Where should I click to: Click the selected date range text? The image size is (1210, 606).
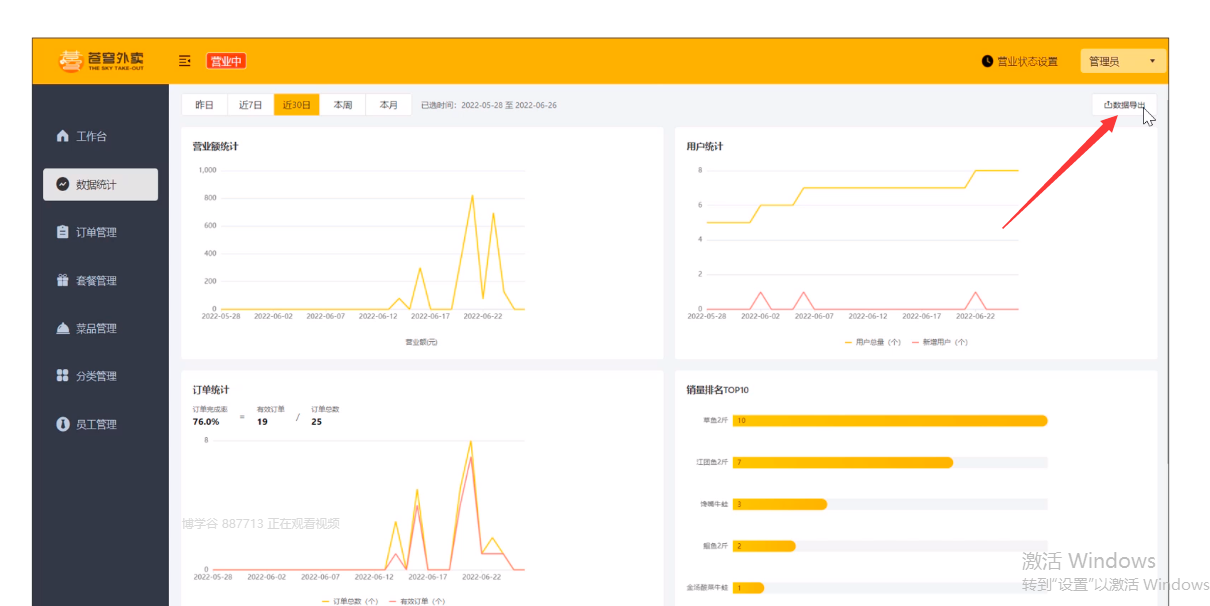click(489, 104)
